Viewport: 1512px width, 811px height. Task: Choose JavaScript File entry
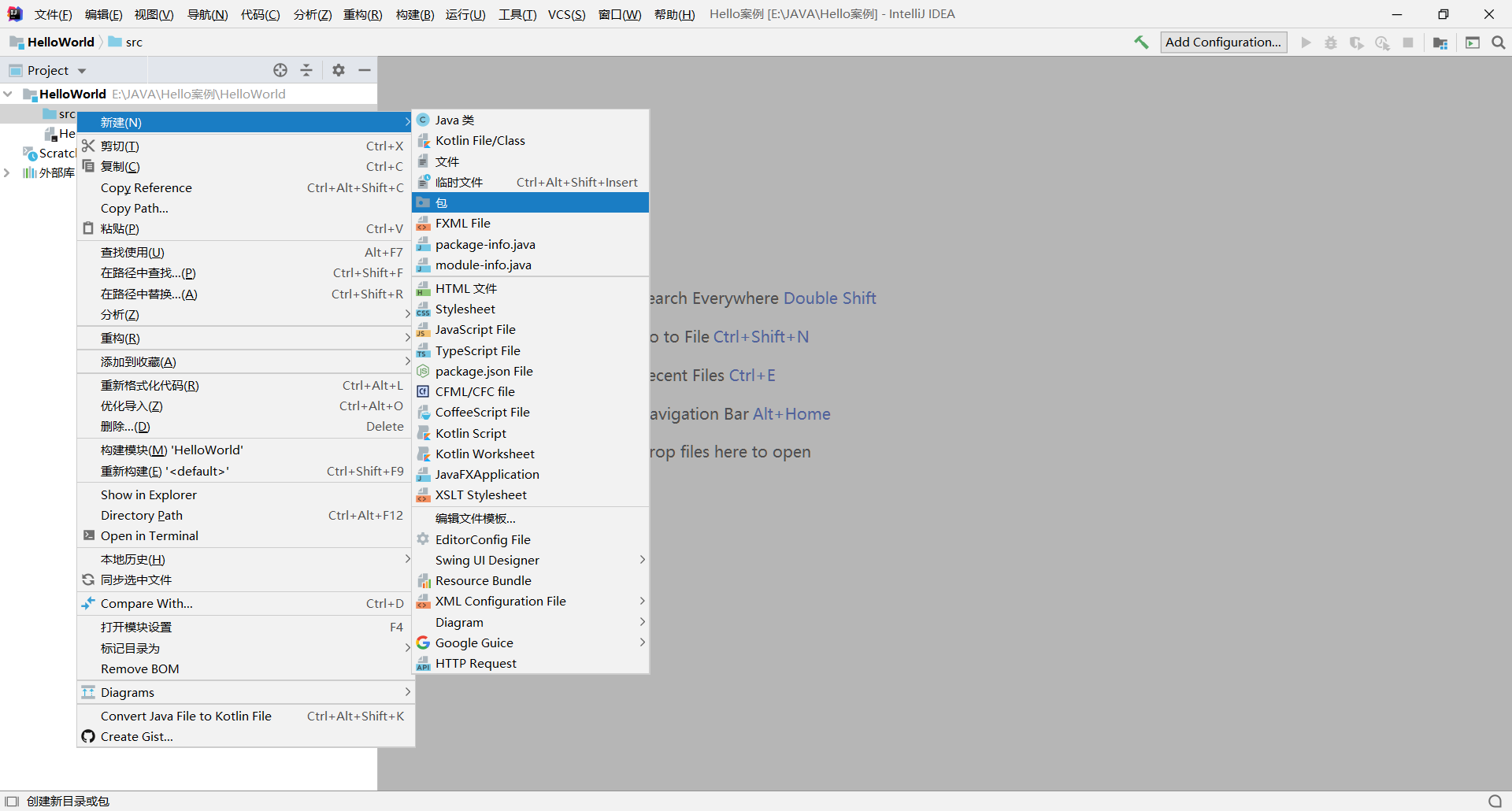pyautogui.click(x=531, y=329)
